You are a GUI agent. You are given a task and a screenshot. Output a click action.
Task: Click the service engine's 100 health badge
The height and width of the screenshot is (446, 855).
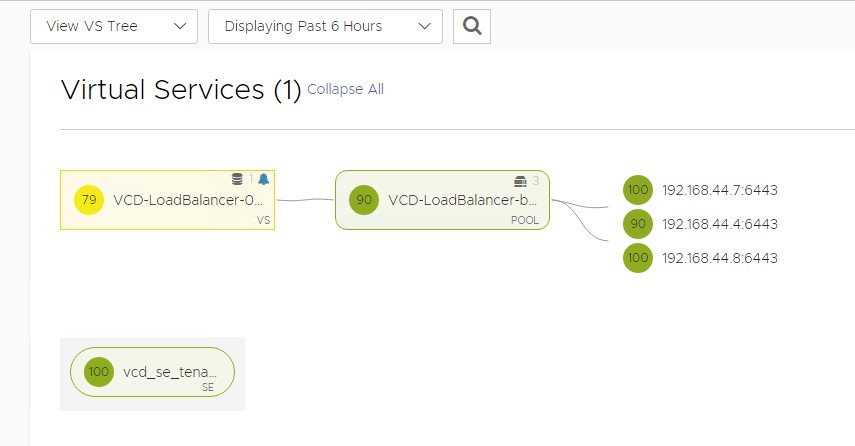(x=99, y=372)
